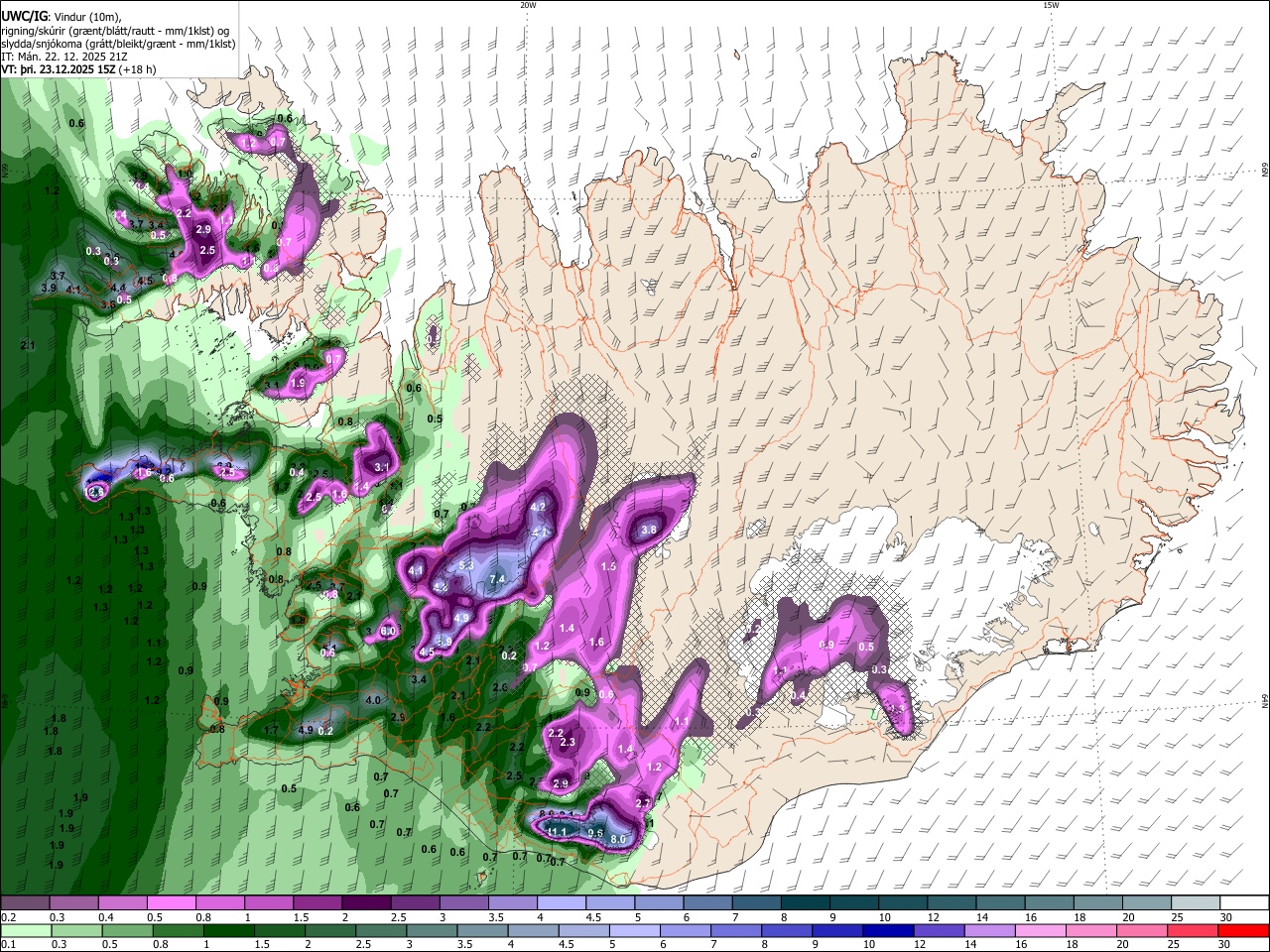Screen dimensions: 1270x952
Task: Click the 2.6 precipitation value on the map
Action: pyautogui.click(x=500, y=687)
